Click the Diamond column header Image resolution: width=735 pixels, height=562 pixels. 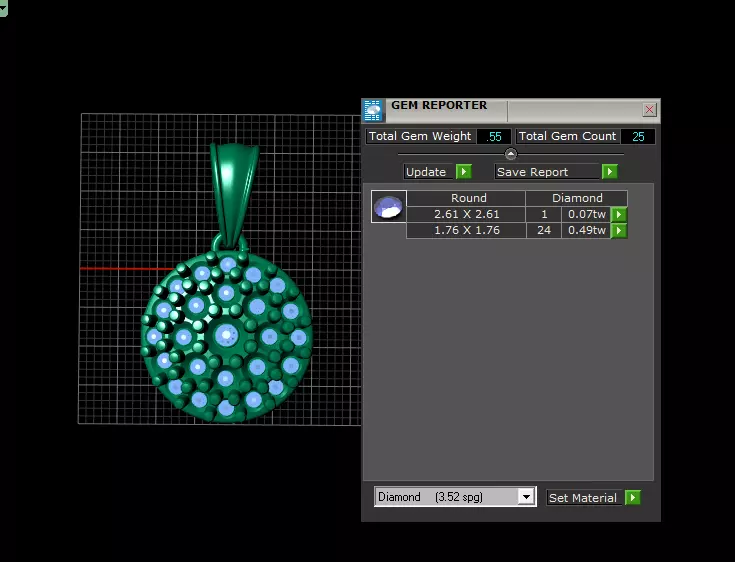577,198
